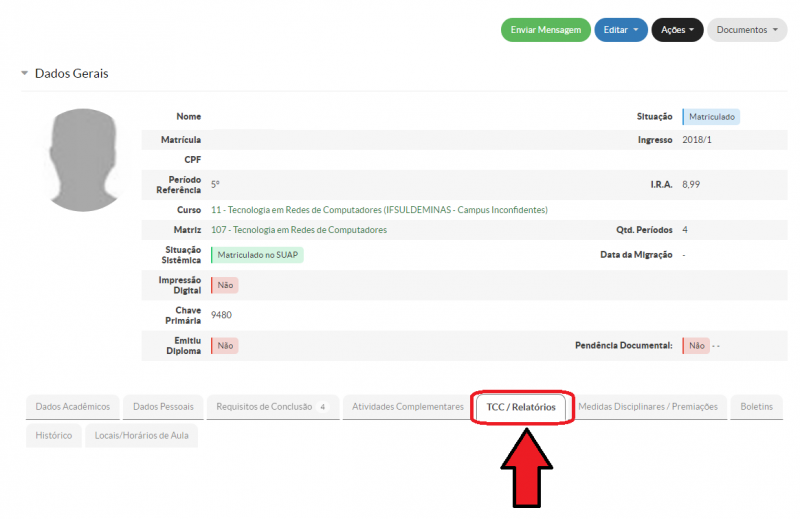
Task: Open Medidas Disciplinares / Premiações tab
Action: 647,407
